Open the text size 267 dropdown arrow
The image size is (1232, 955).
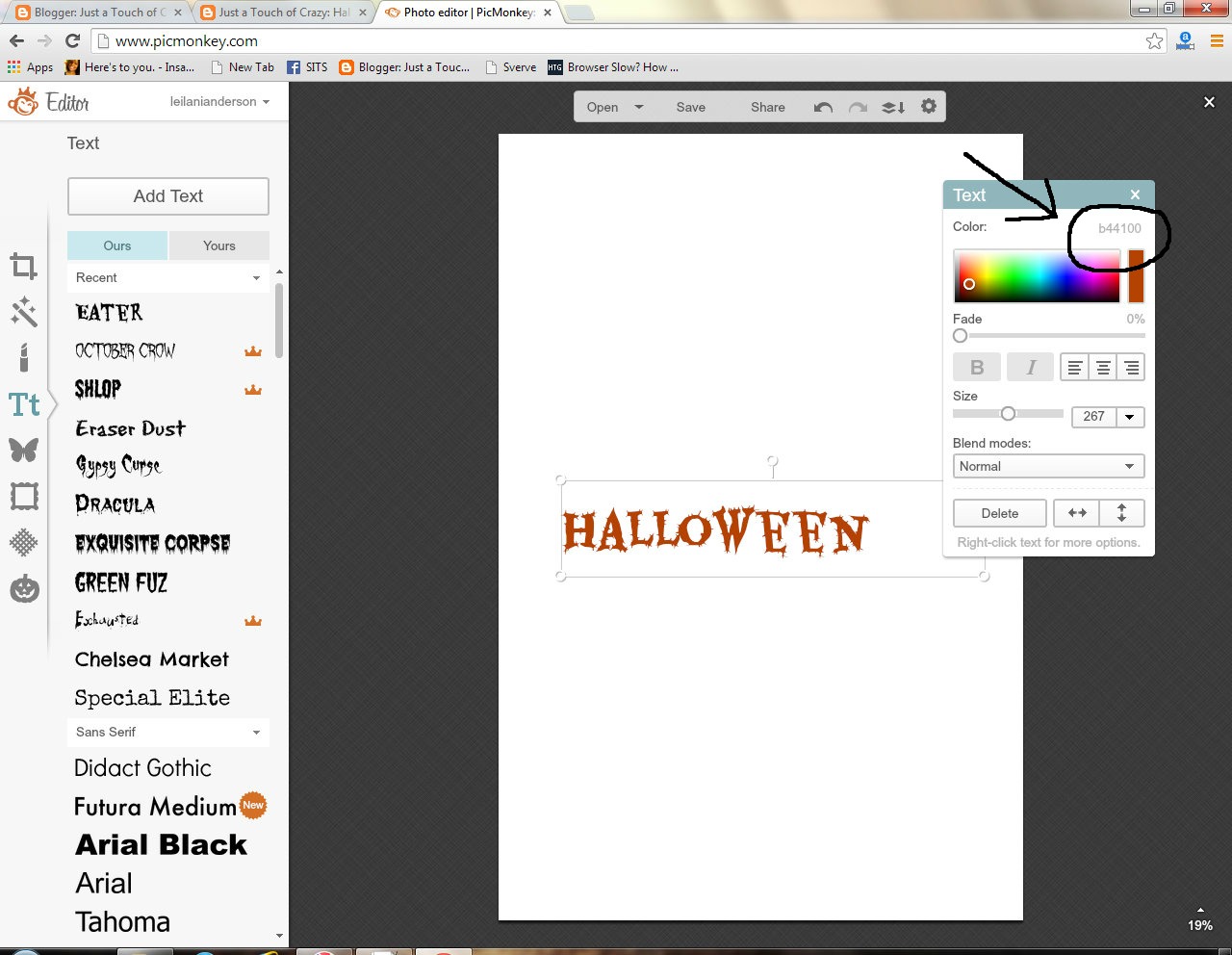(1130, 417)
